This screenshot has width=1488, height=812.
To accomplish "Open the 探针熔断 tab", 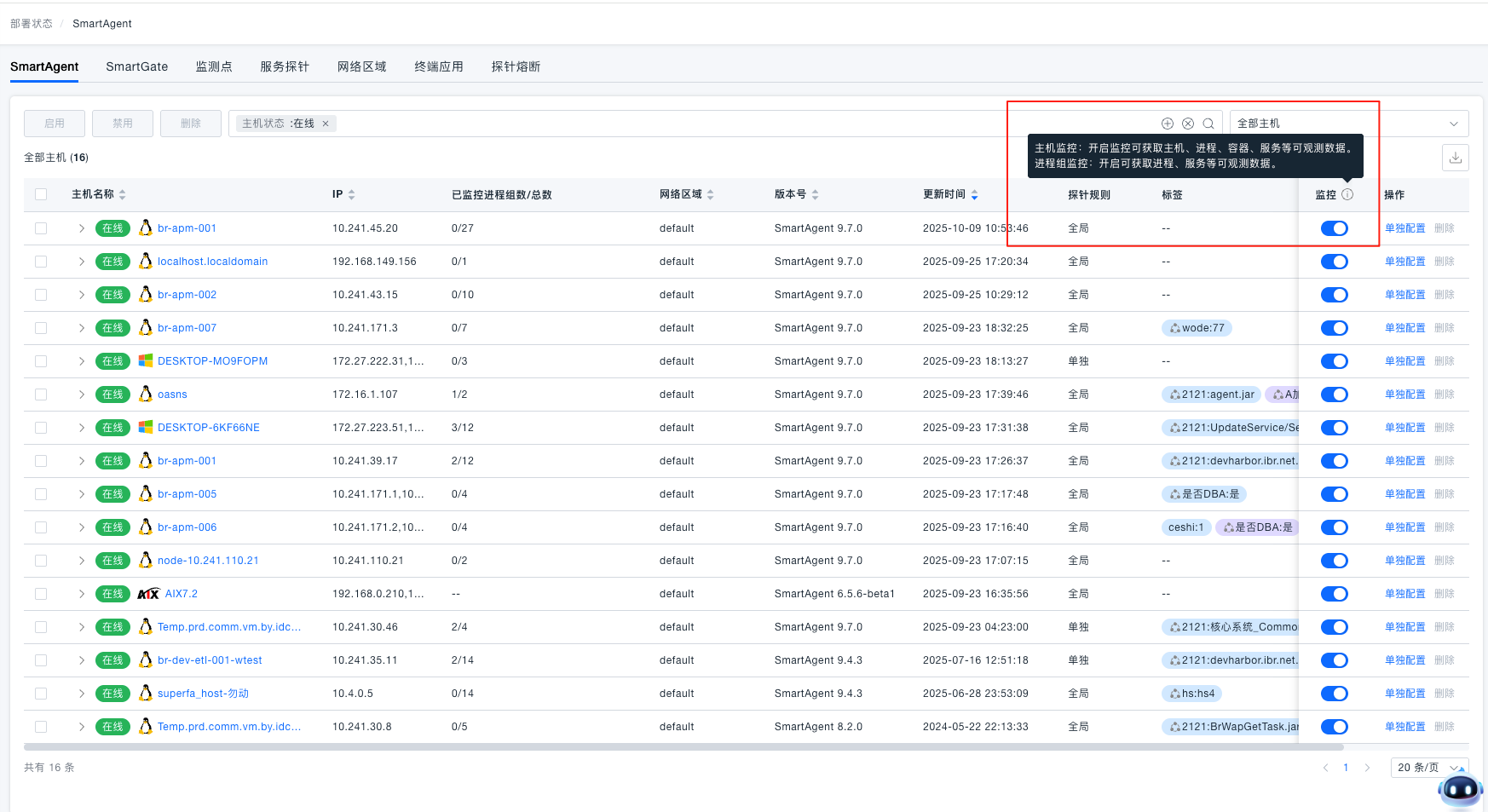I will coord(516,66).
